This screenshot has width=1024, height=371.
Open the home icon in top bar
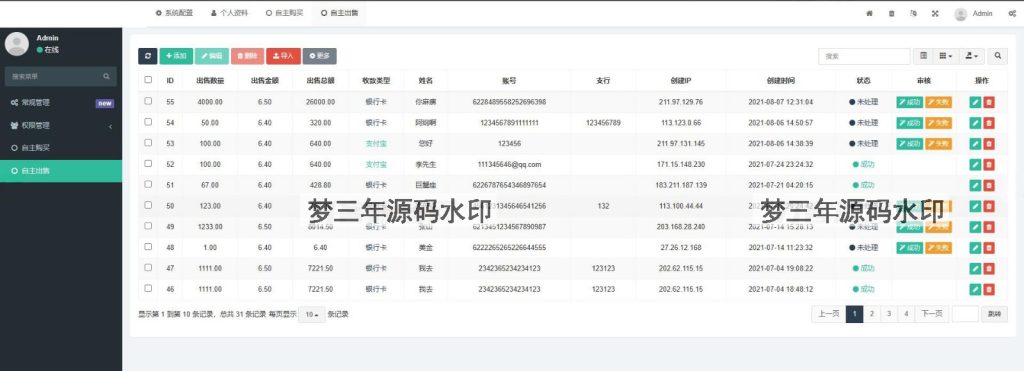(869, 13)
